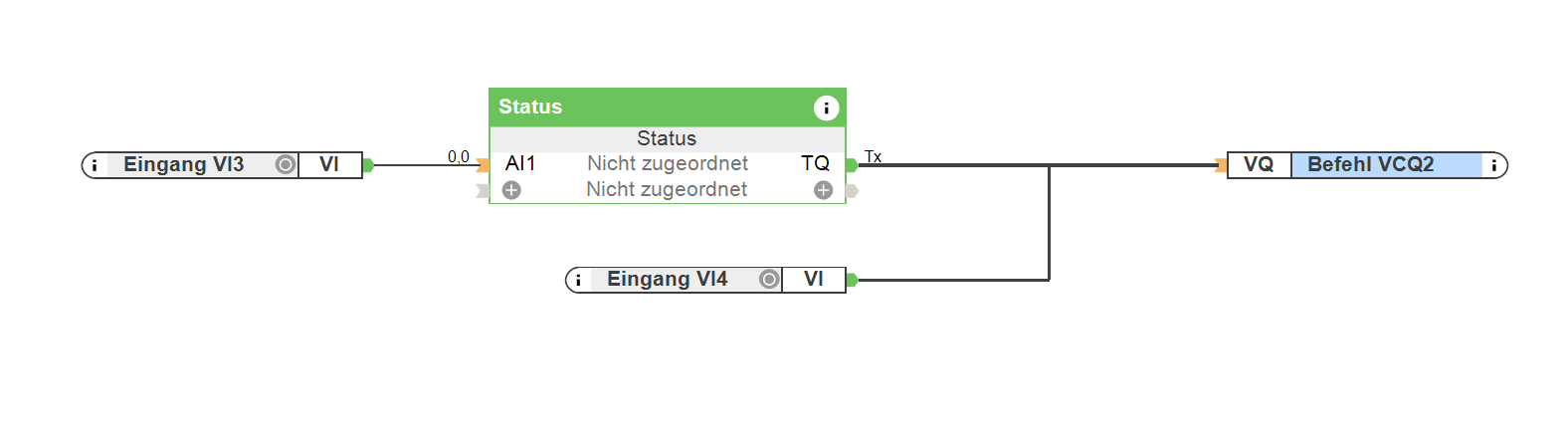Click the Status block info icon
Viewport: 1568px width, 436px height.
pos(826,108)
